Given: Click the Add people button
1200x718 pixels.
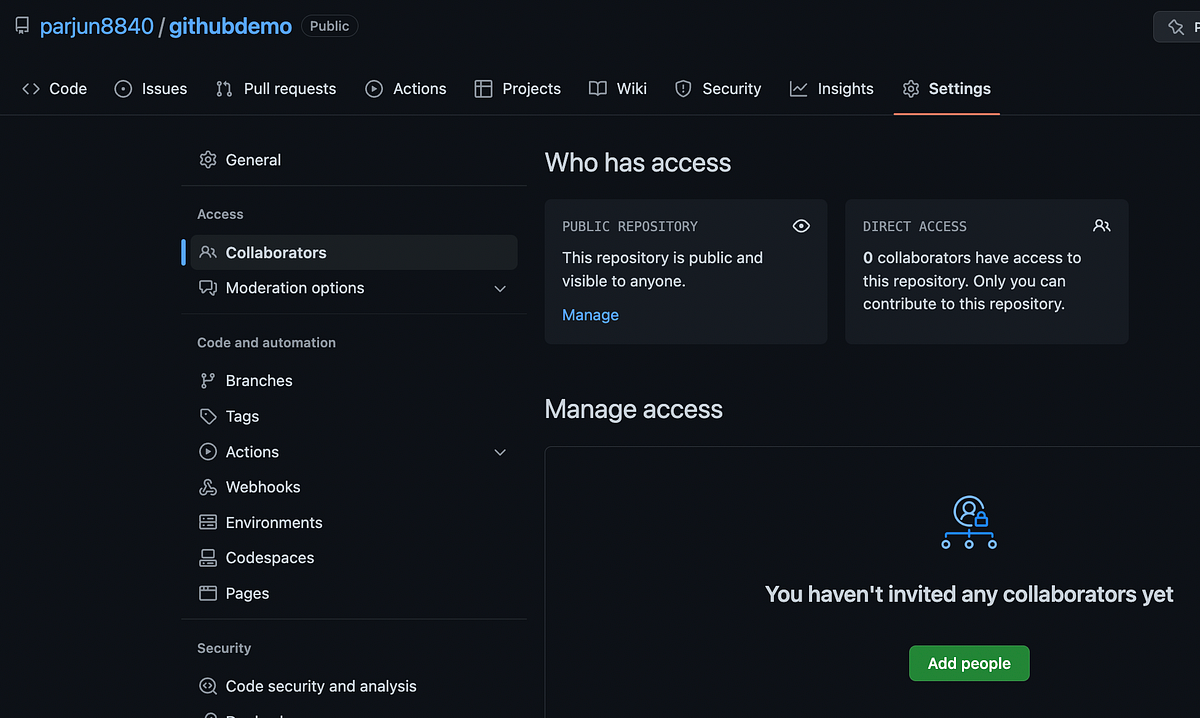Looking at the screenshot, I should (x=968, y=663).
